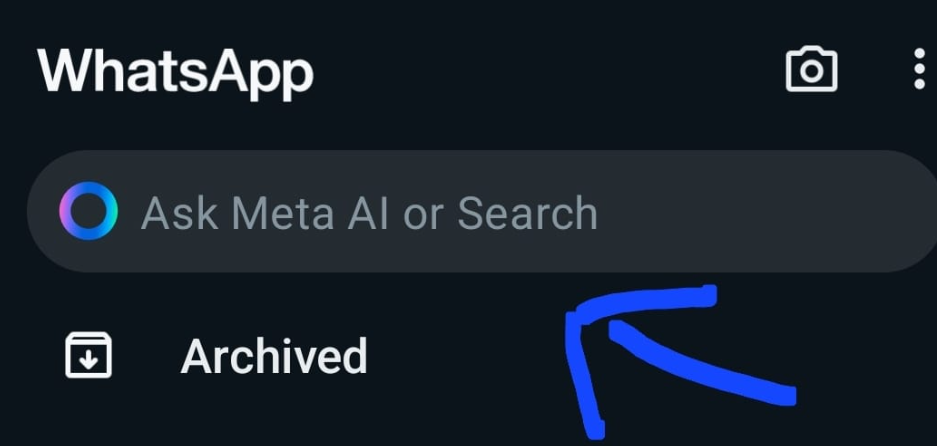Show the kebab menu options
Viewport: 937px width, 446px height.
(x=920, y=70)
